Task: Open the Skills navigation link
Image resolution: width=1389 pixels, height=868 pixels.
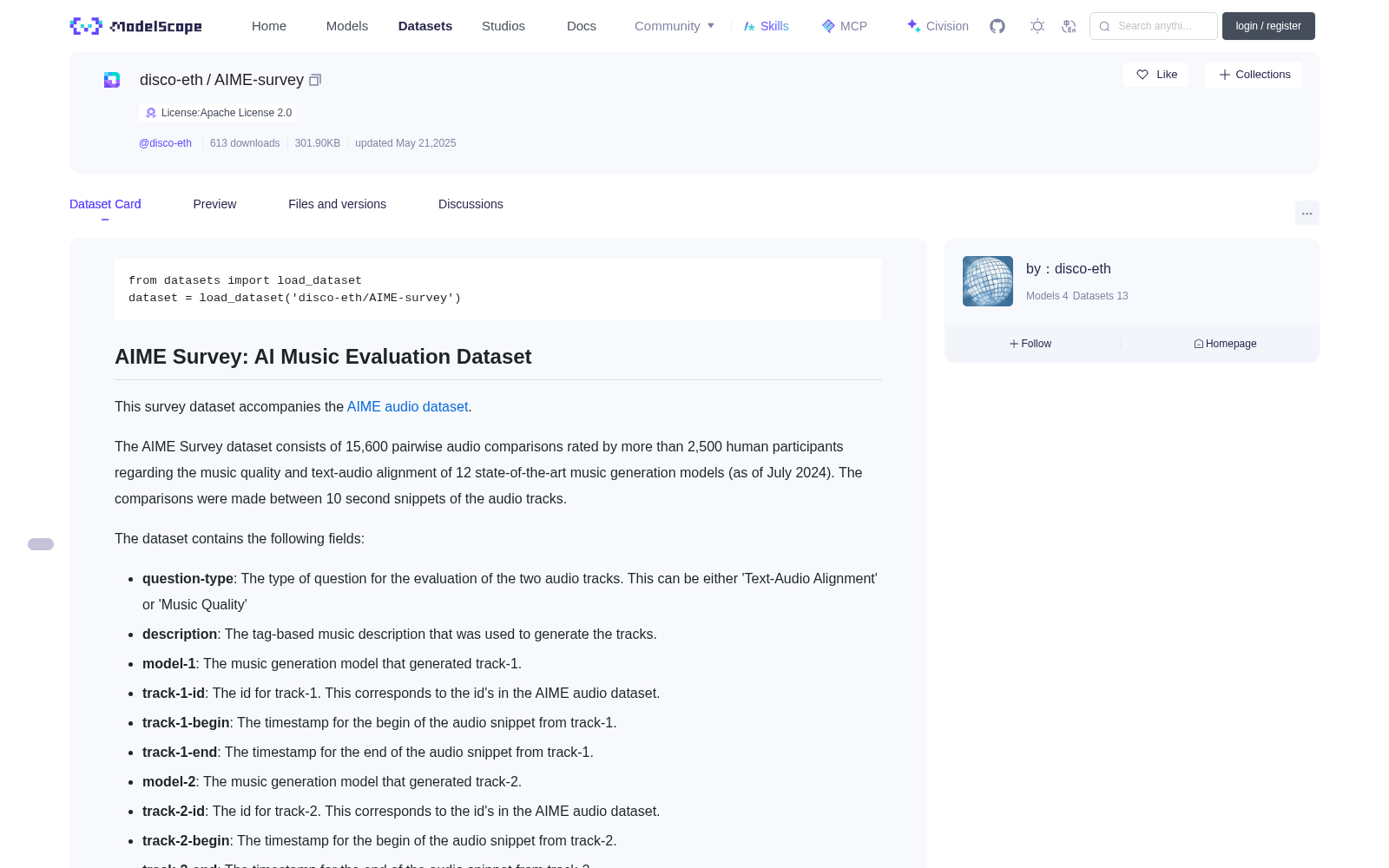Action: (767, 26)
